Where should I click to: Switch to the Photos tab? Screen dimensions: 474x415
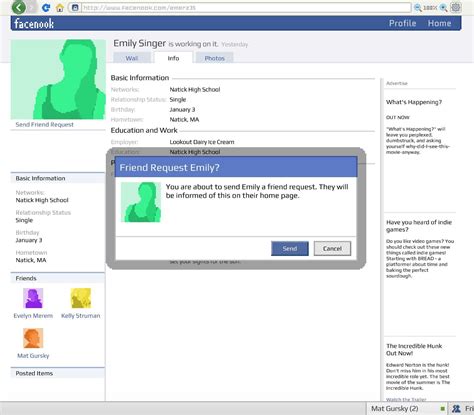[x=214, y=58]
